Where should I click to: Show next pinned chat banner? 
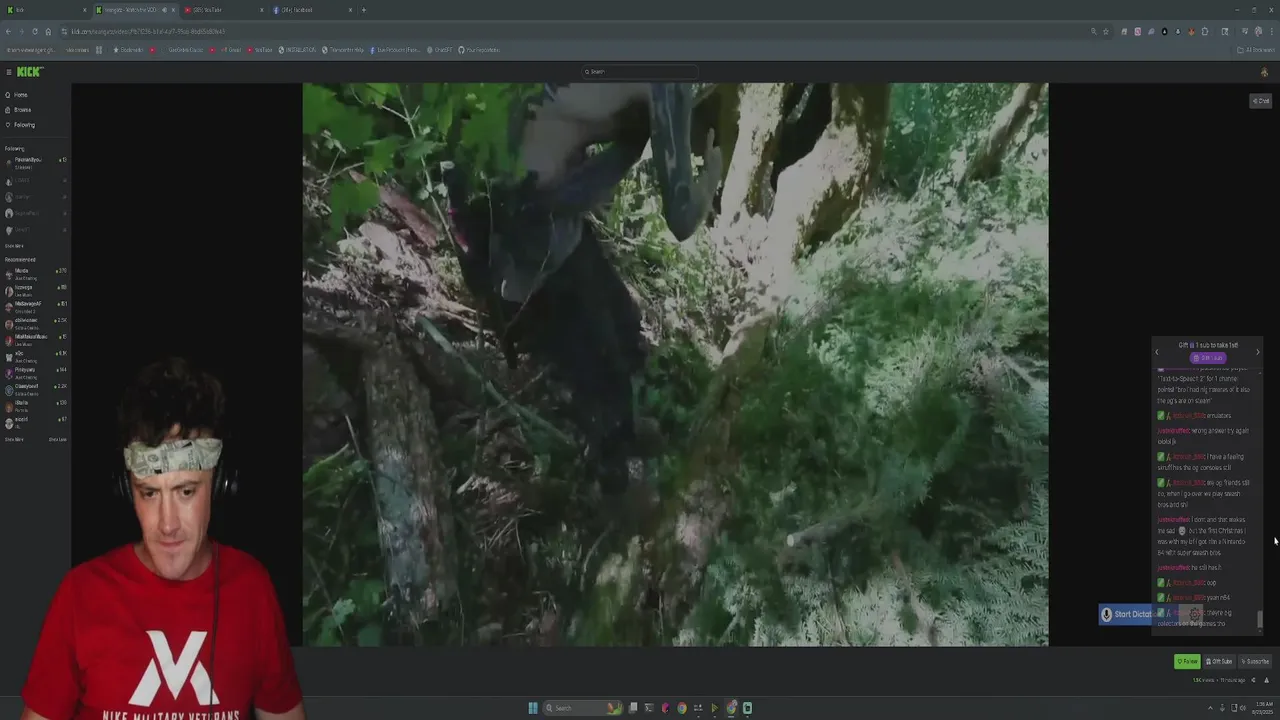[1257, 352]
